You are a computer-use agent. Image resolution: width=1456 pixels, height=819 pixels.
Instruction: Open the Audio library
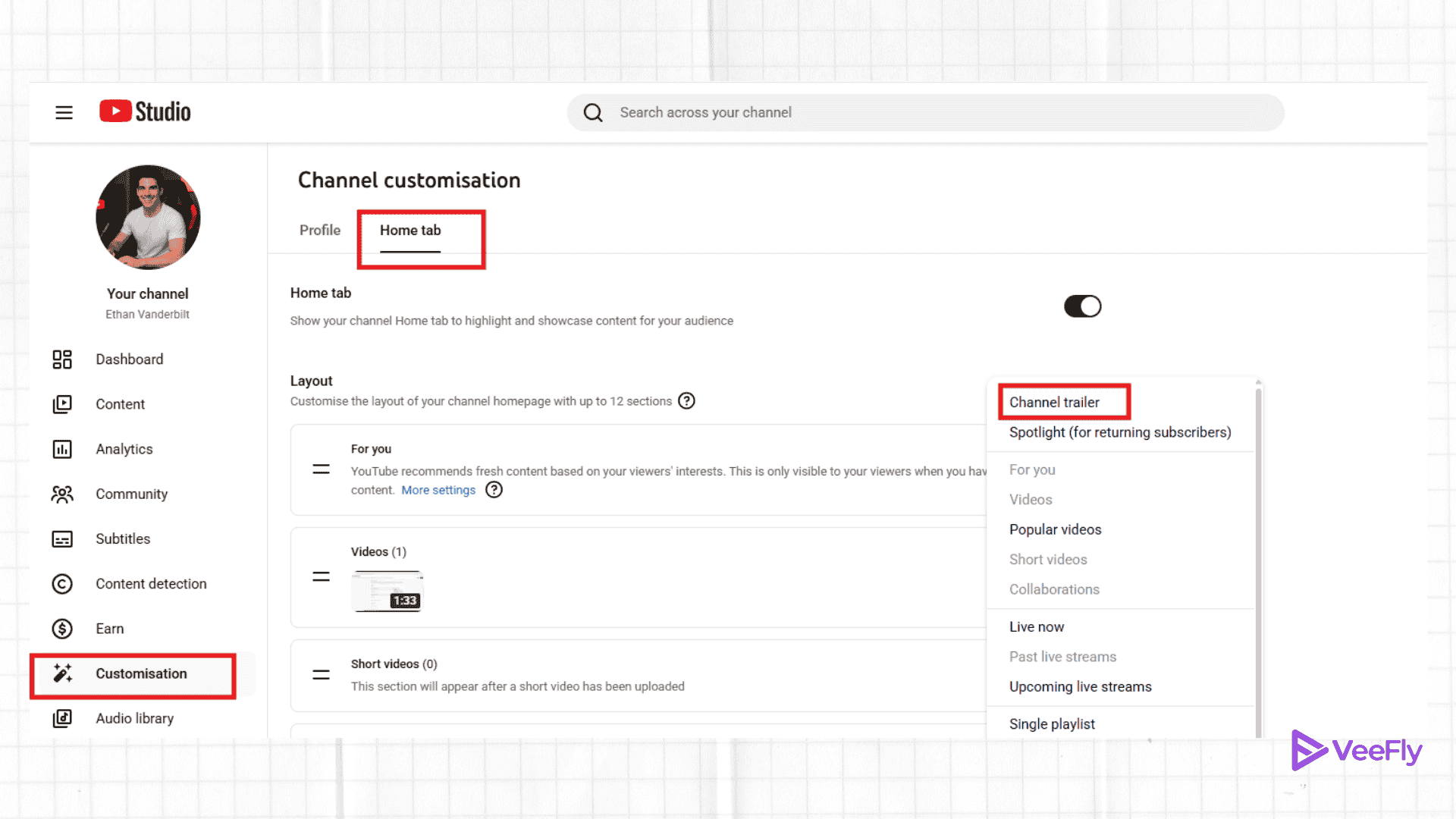pyautogui.click(x=134, y=718)
